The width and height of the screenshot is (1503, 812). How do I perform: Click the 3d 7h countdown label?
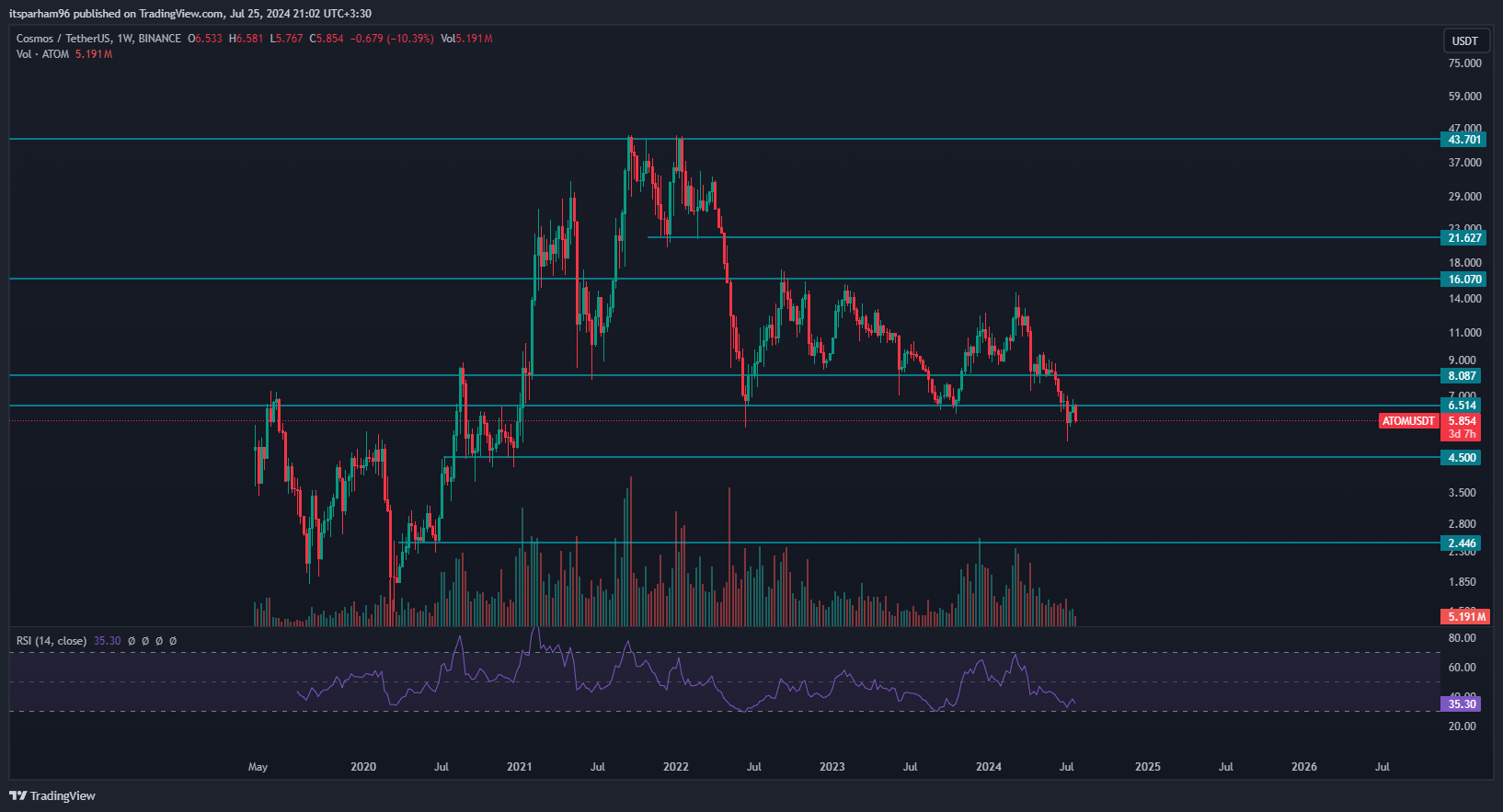tap(1462, 434)
